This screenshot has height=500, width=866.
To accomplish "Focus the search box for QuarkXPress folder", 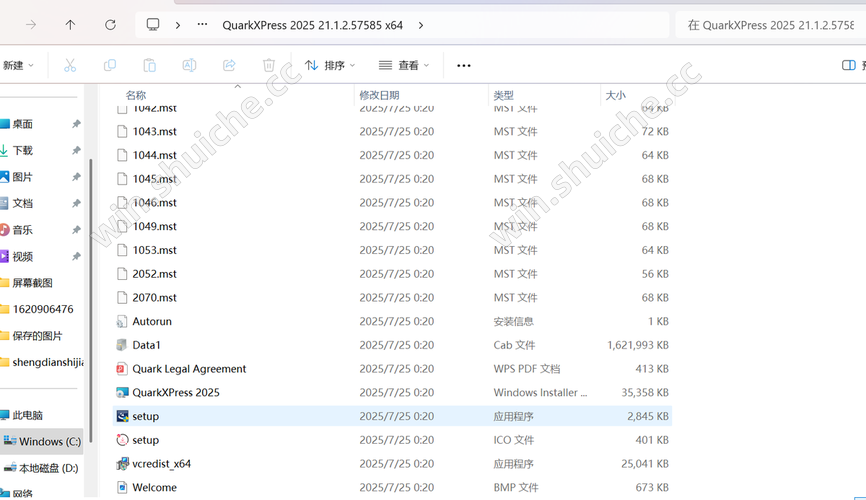I will (x=770, y=25).
